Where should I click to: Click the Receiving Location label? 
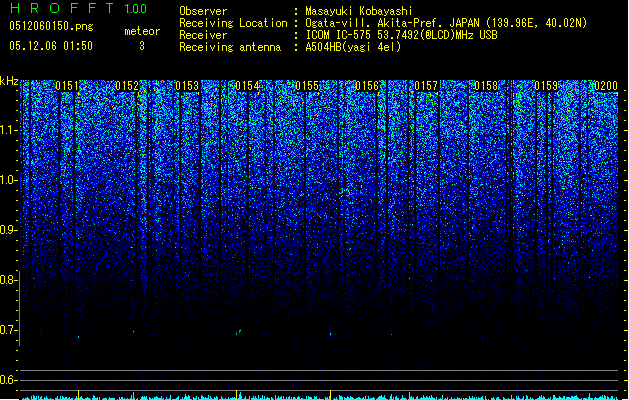point(233,23)
